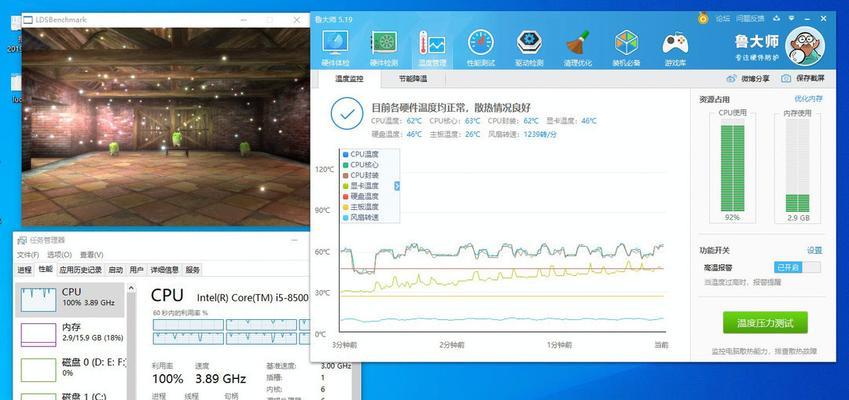Image resolution: width=849 pixels, height=400 pixels.
Task: Open 选项(O) menu in Task Manager
Action: 59,254
